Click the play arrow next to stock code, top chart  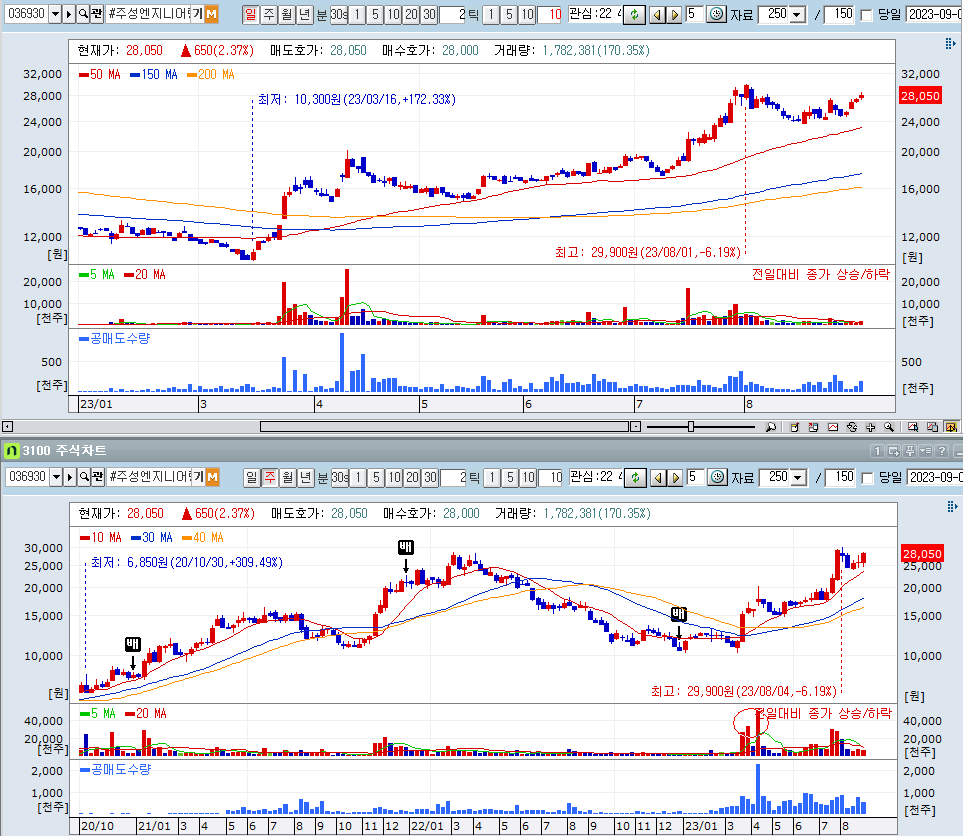tap(69, 14)
